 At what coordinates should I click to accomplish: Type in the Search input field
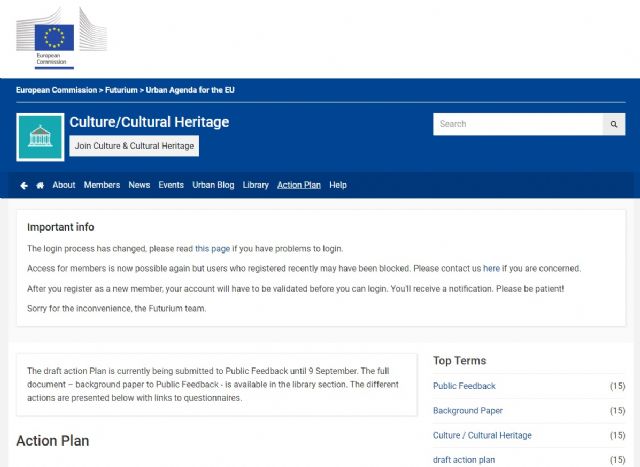coord(517,124)
